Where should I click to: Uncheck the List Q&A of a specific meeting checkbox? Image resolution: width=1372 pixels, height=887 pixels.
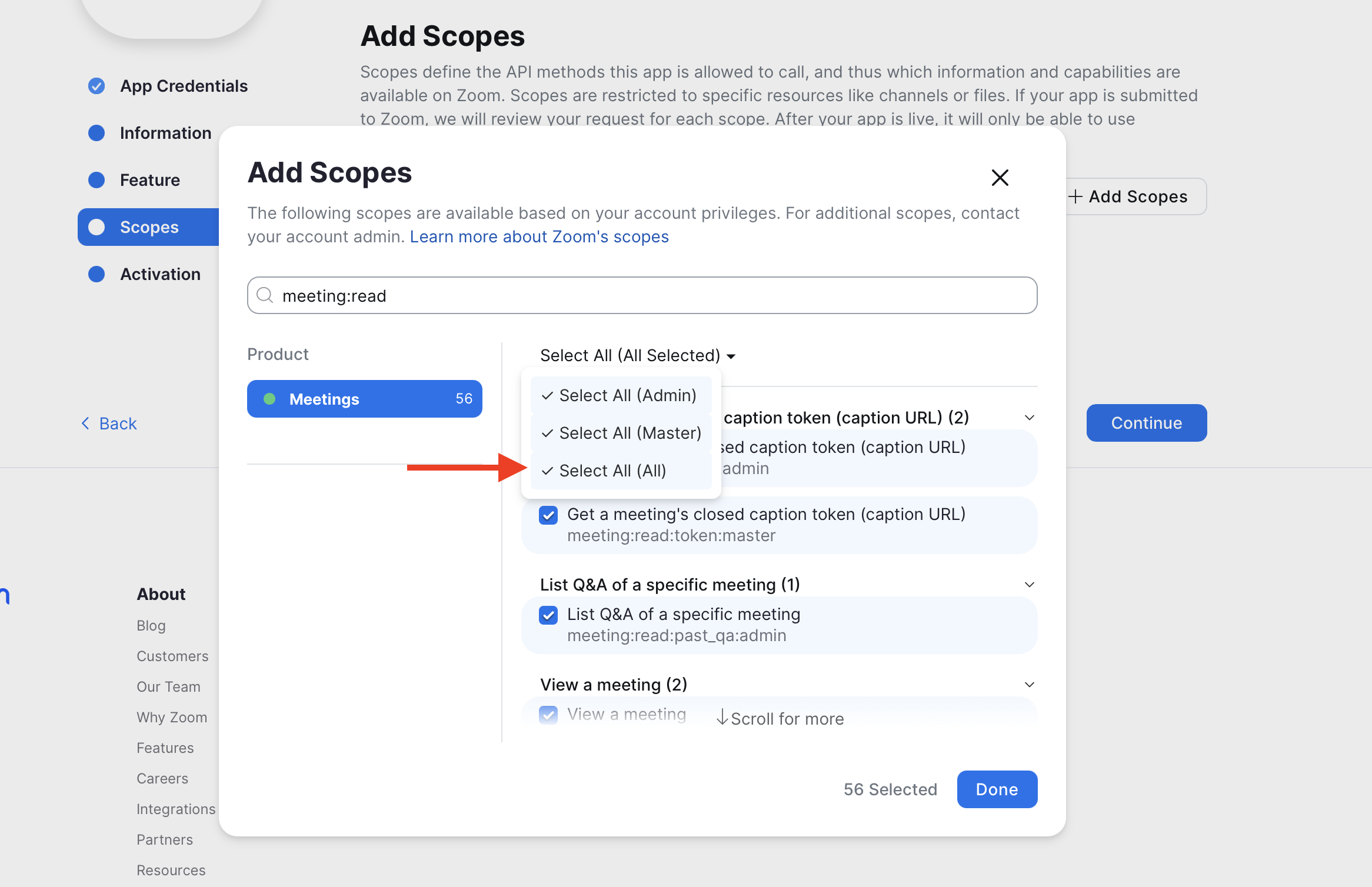[548, 615]
